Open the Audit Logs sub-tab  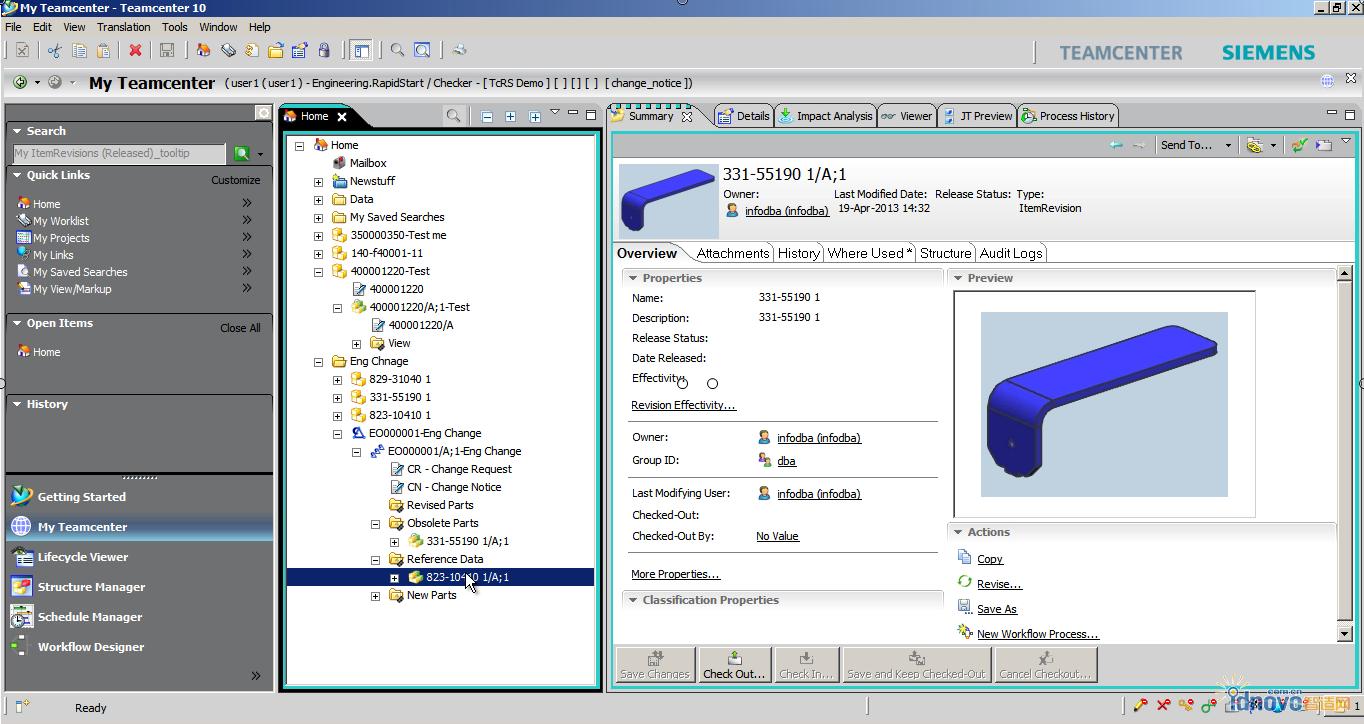coord(1011,253)
